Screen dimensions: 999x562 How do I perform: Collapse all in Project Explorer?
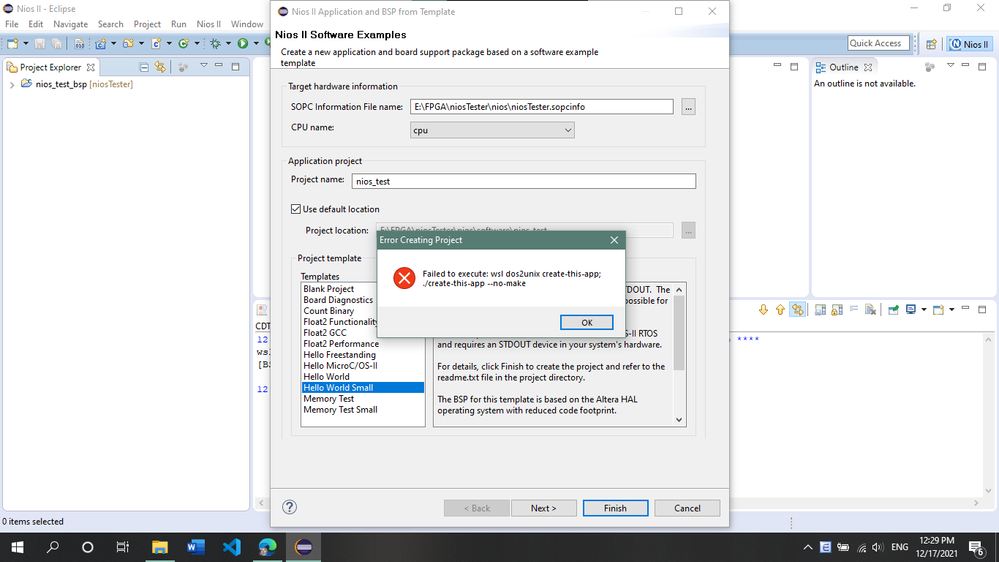(144, 67)
